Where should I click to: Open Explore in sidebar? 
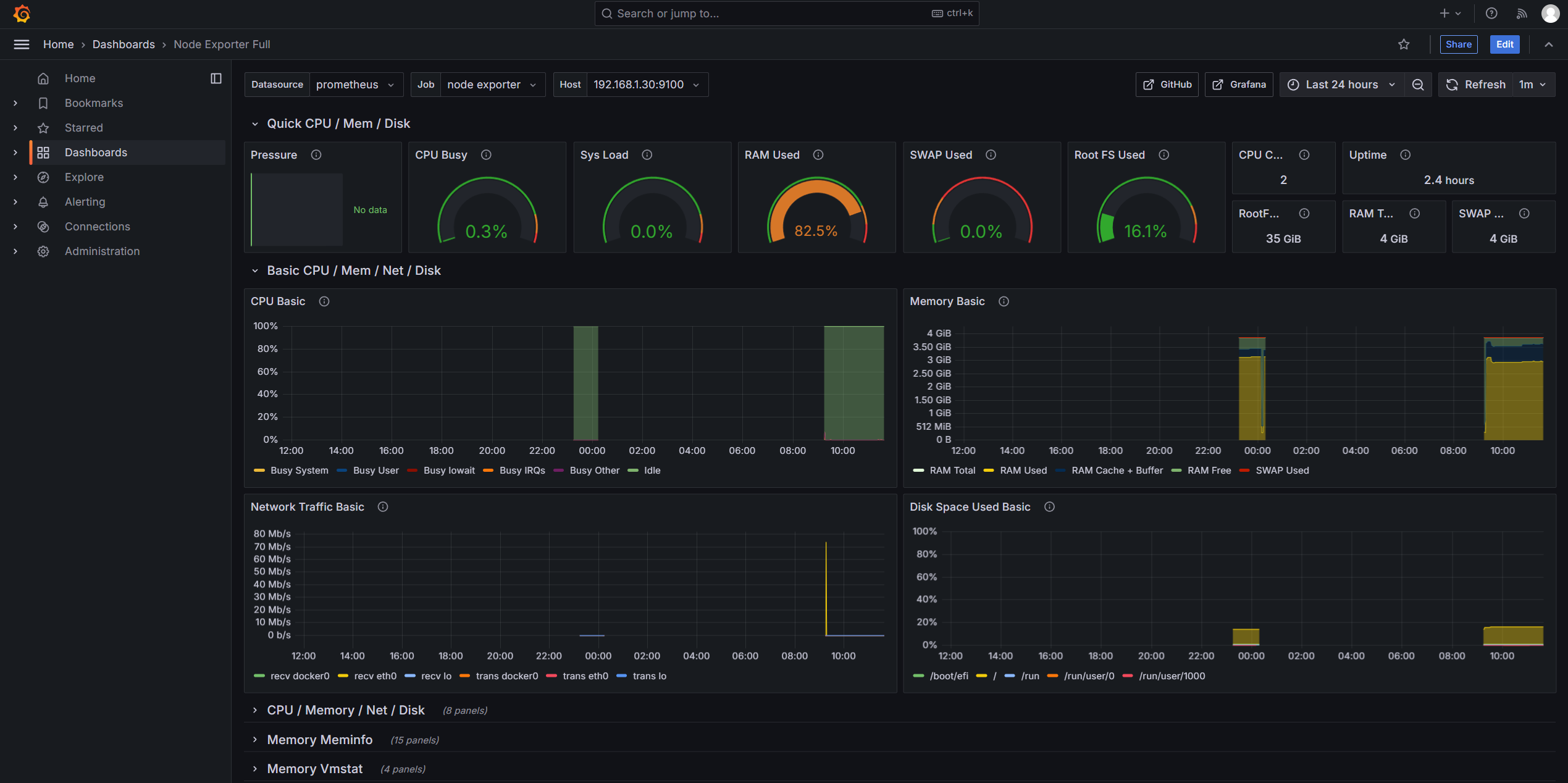tap(84, 177)
